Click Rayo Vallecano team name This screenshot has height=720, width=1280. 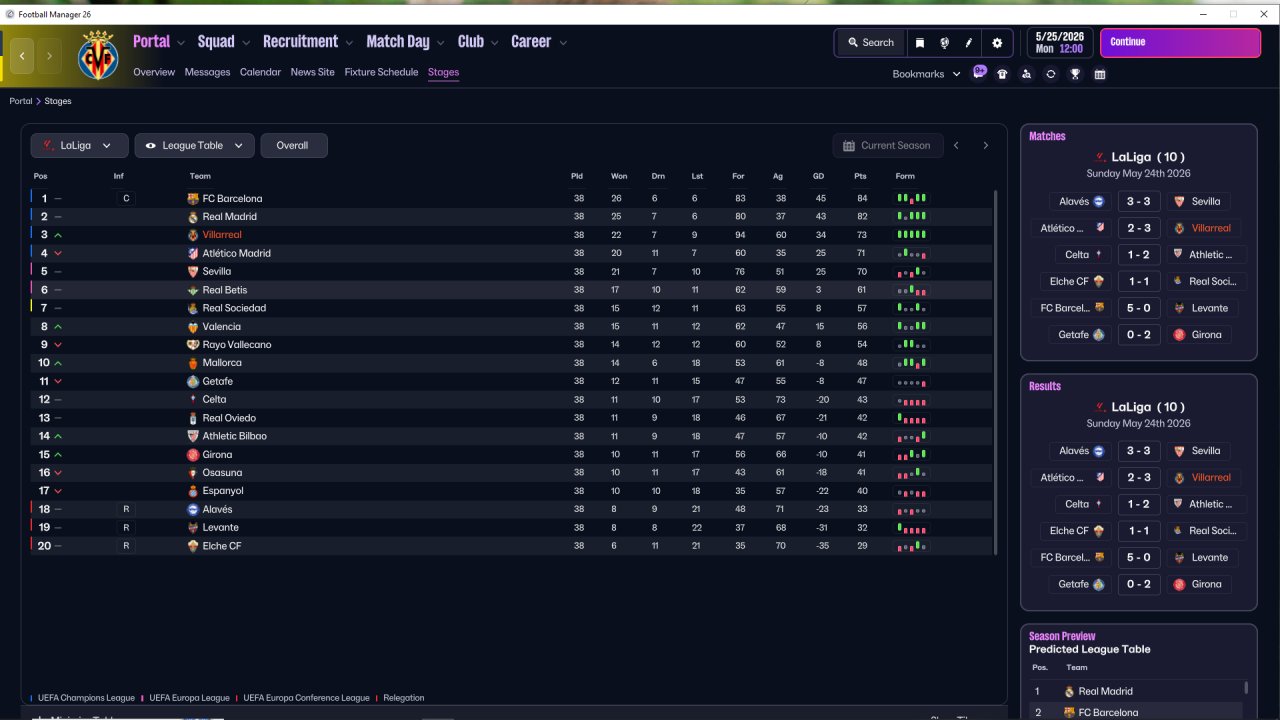point(236,345)
